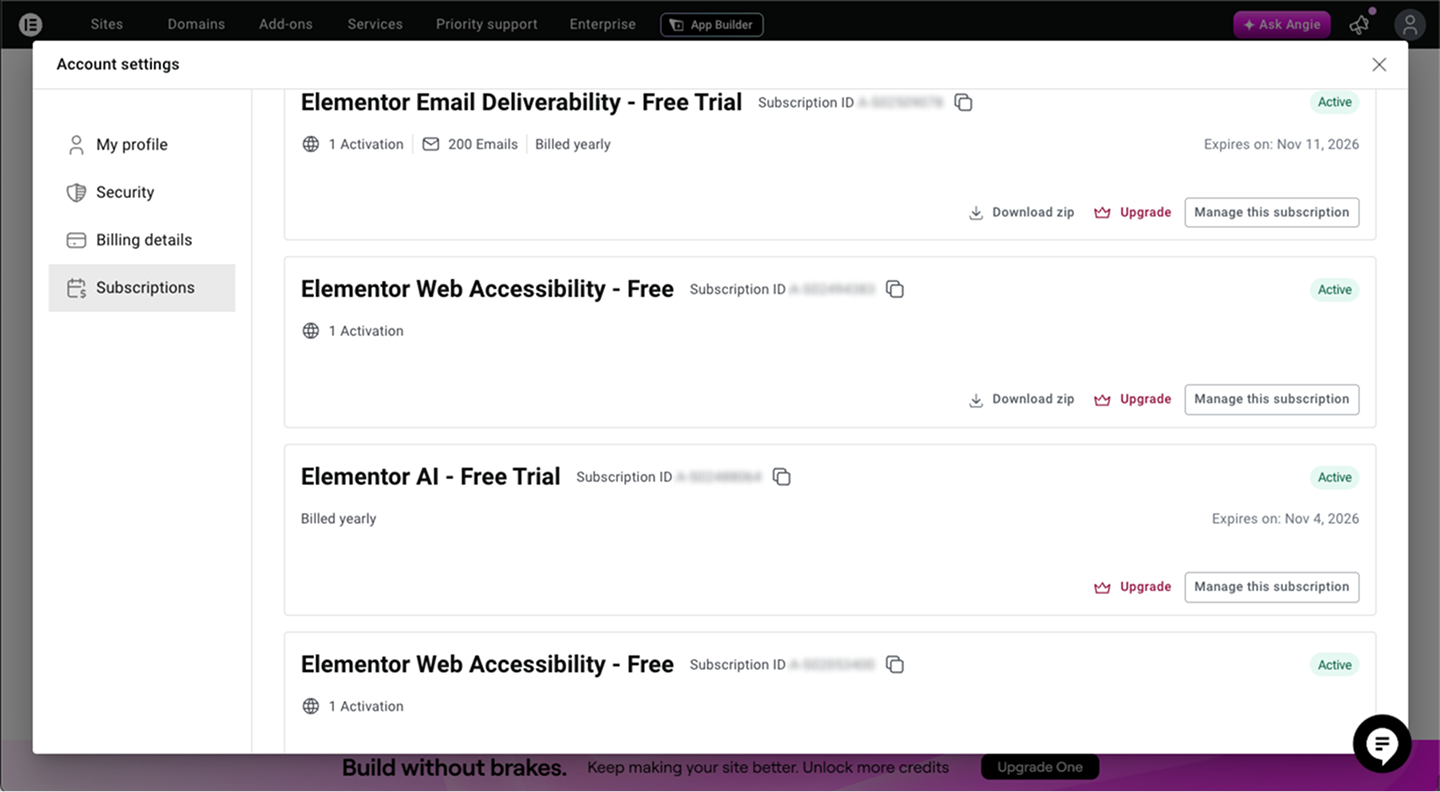Image resolution: width=1440 pixels, height=792 pixels.
Task: Upgrade the Elementor AI Free Trial
Action: [1133, 587]
